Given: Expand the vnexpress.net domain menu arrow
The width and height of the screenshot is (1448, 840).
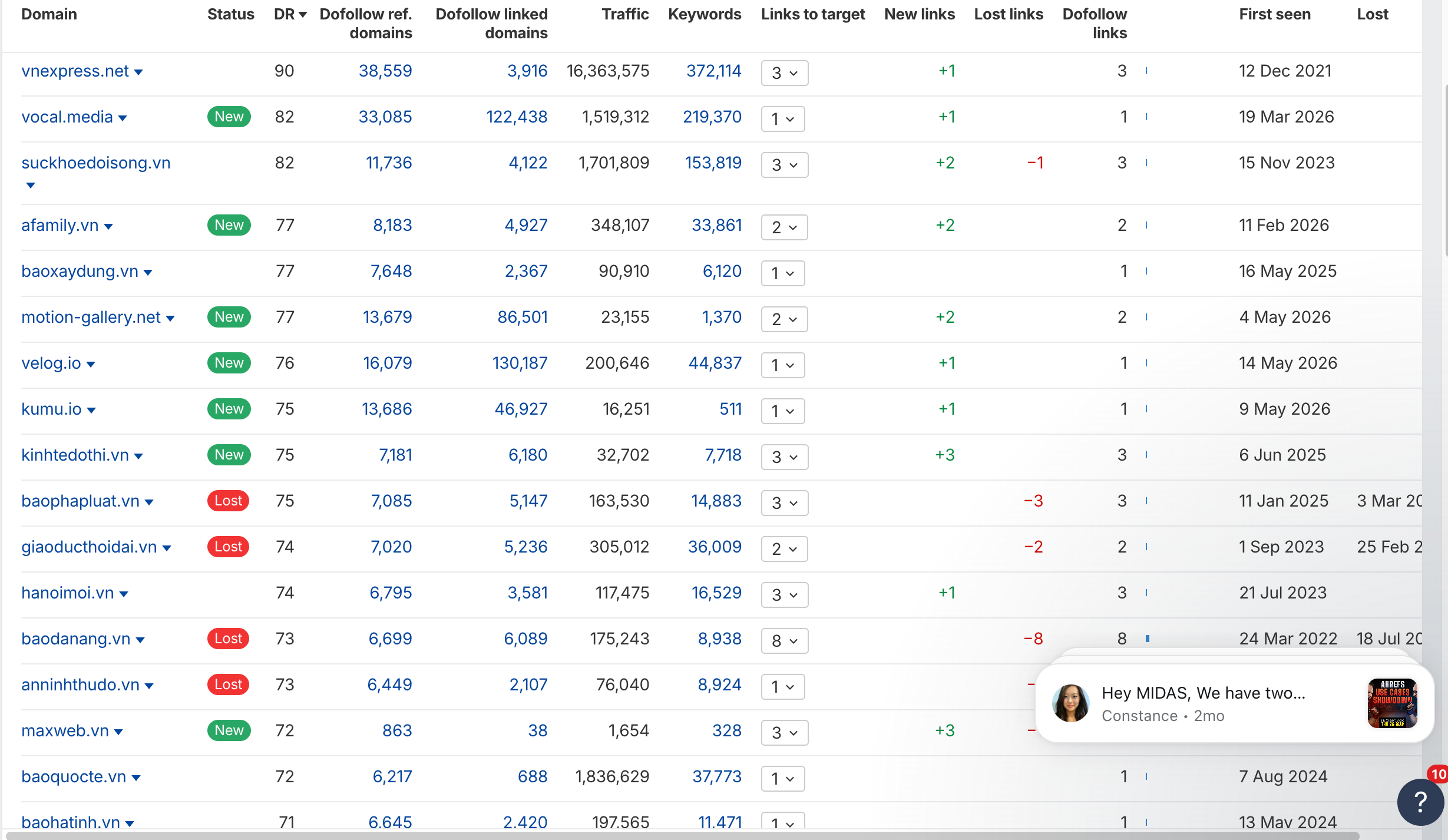Looking at the screenshot, I should 138,72.
